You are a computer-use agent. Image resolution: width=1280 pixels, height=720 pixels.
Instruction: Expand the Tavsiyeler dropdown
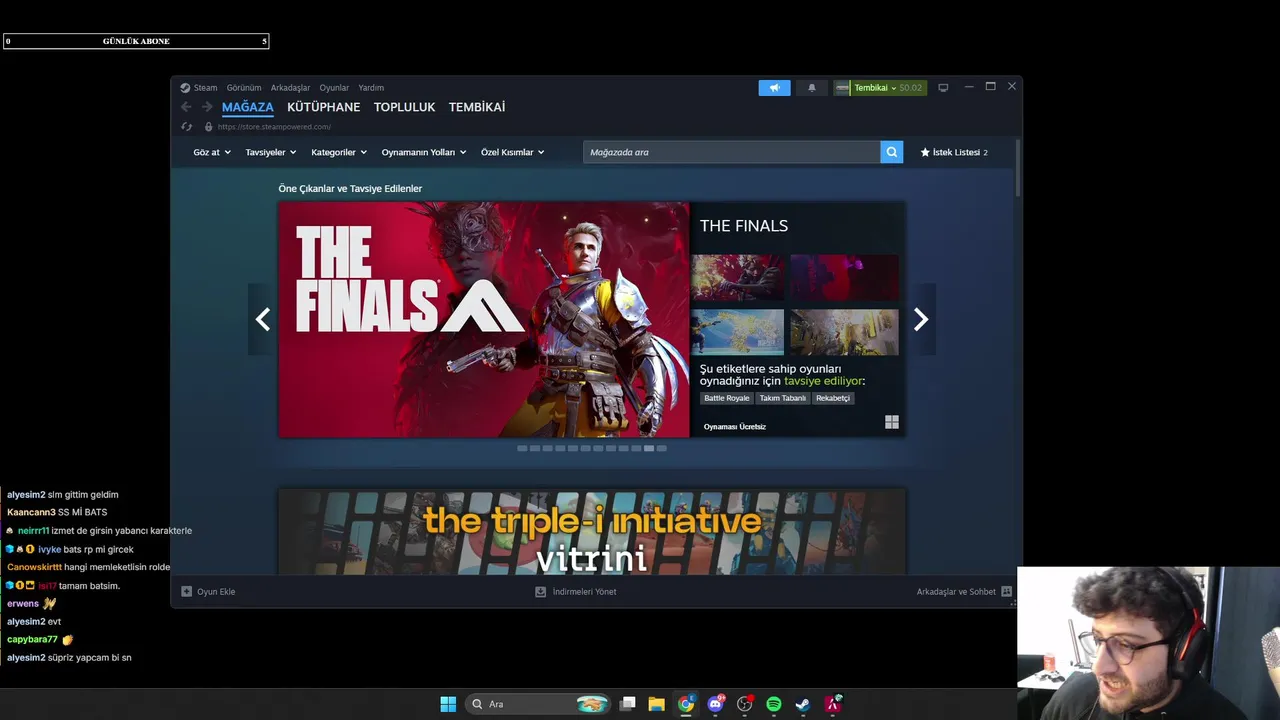coord(271,152)
